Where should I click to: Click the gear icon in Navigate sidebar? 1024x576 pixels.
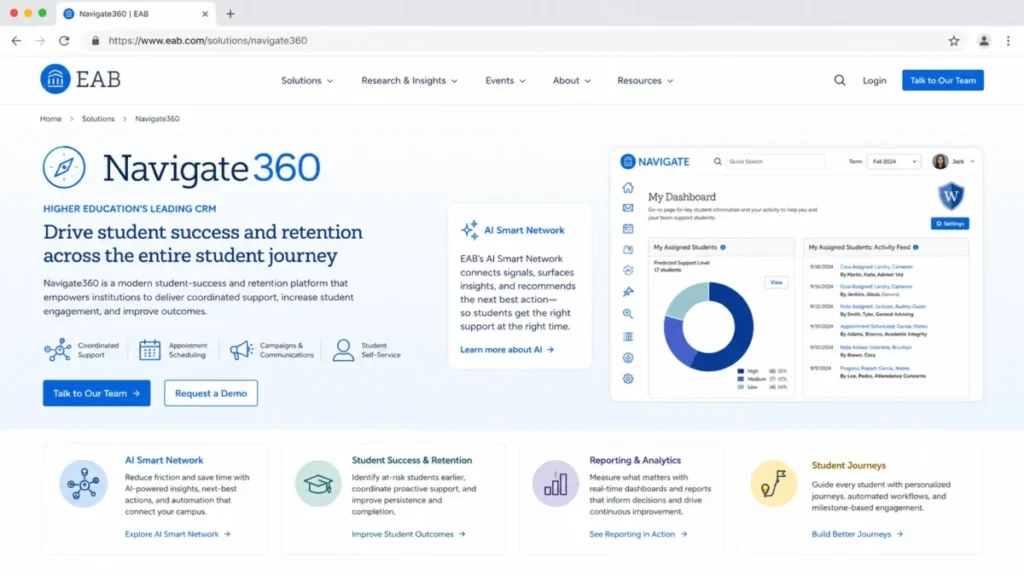click(628, 379)
